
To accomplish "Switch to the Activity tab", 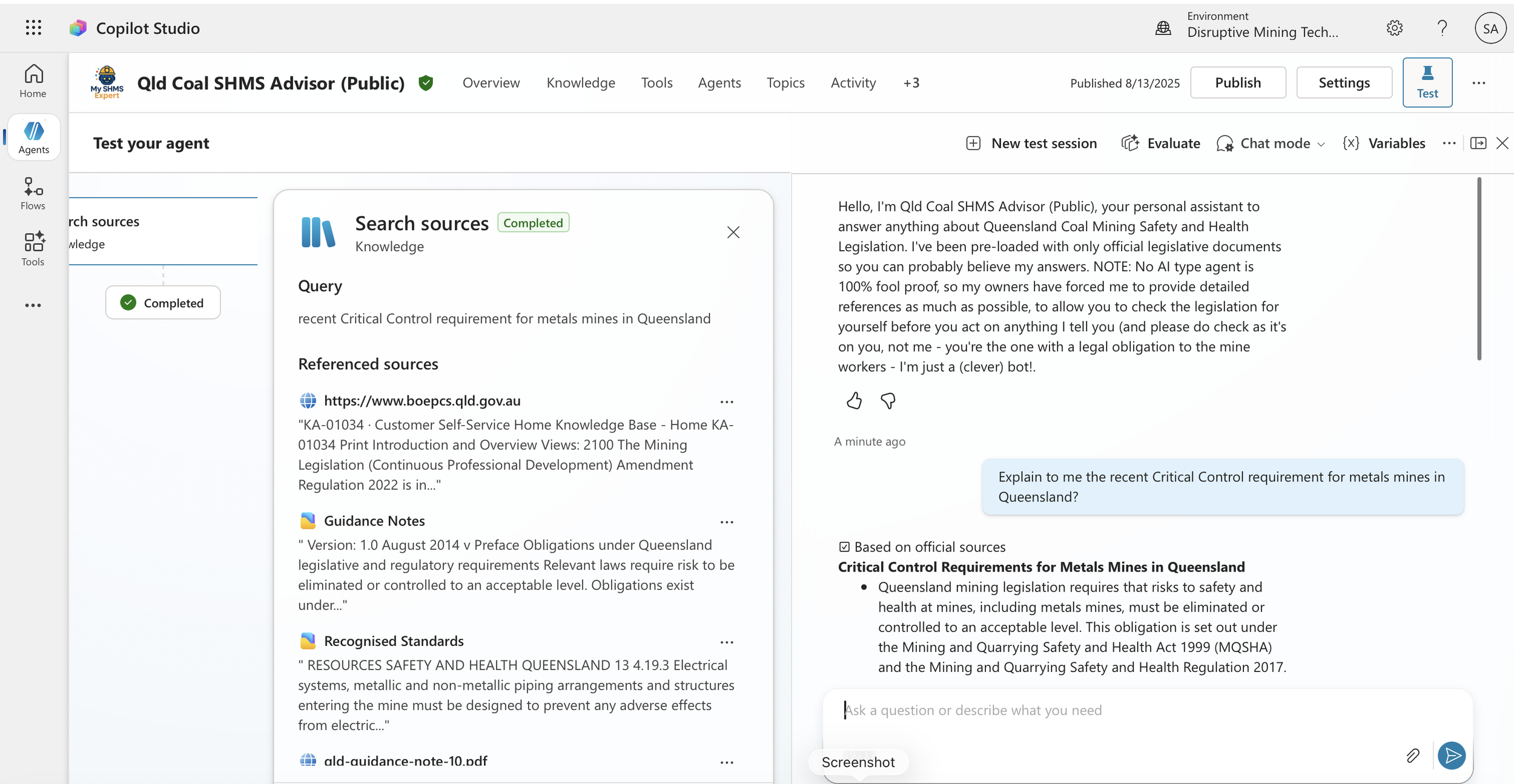I will [853, 83].
